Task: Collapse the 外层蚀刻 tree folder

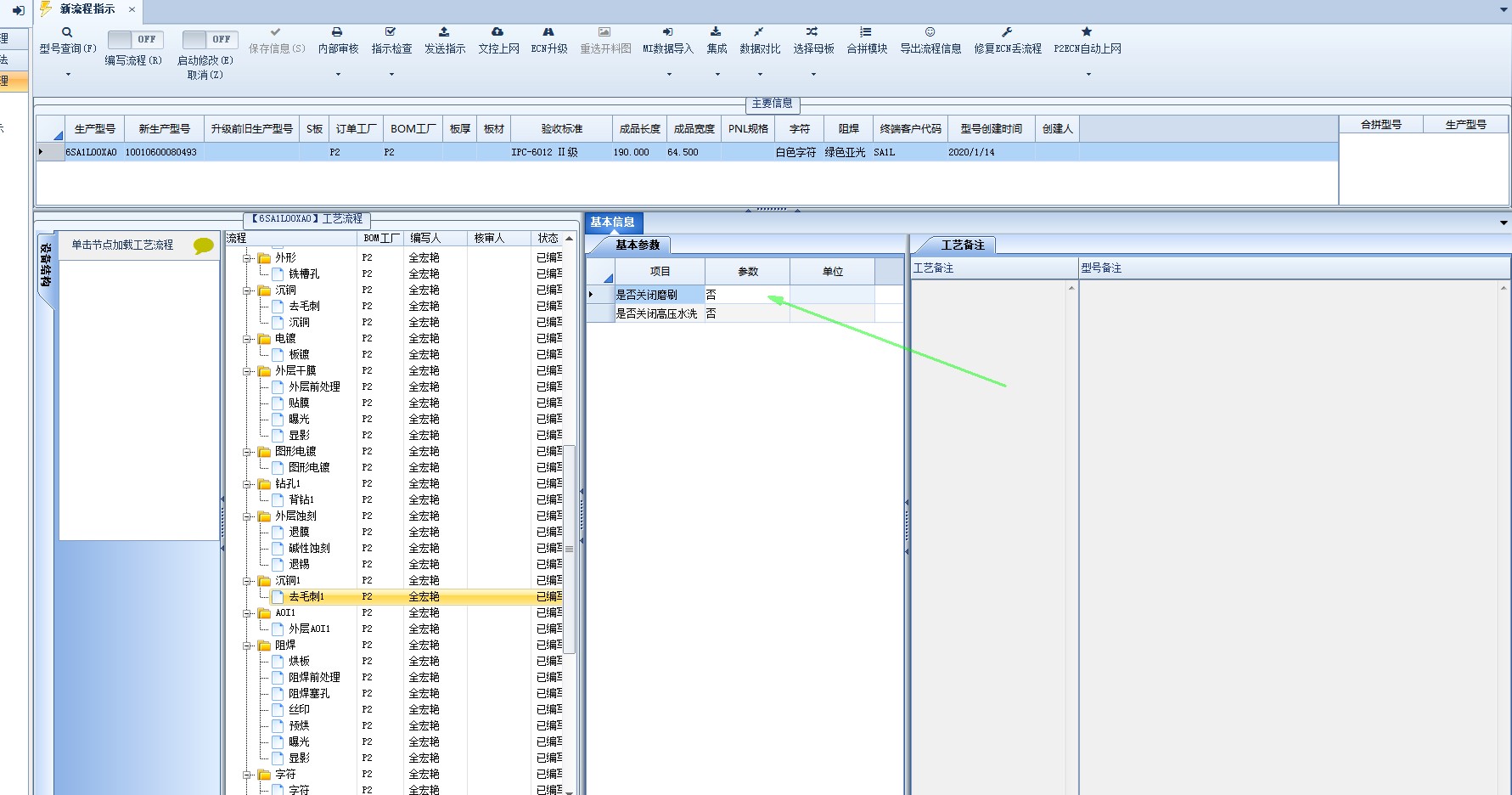Action: click(247, 516)
